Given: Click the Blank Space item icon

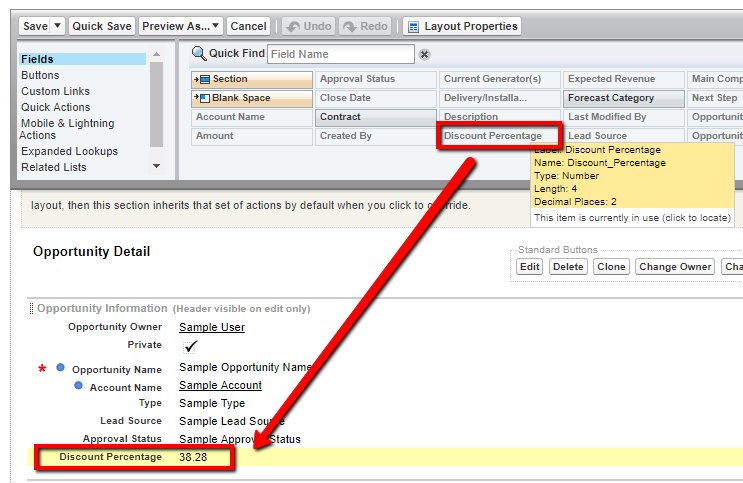Looking at the screenshot, I should (x=202, y=98).
